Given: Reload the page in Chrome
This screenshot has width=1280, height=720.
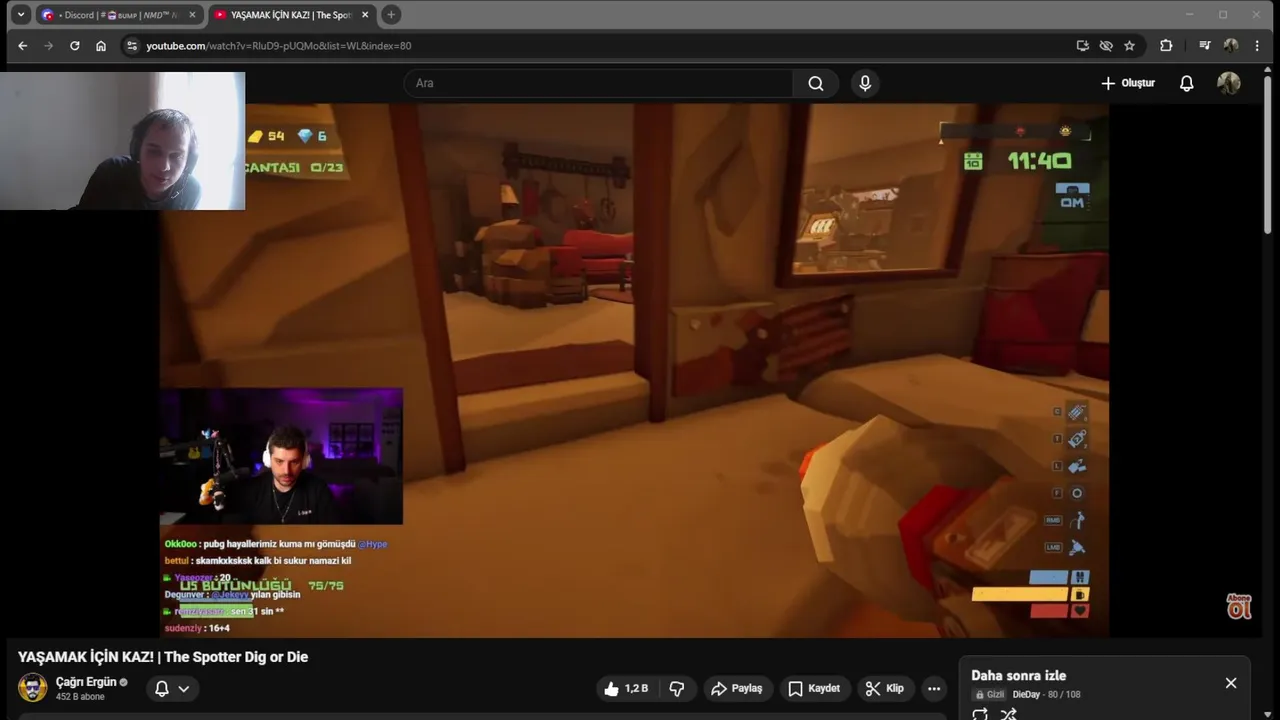Looking at the screenshot, I should coord(74,45).
